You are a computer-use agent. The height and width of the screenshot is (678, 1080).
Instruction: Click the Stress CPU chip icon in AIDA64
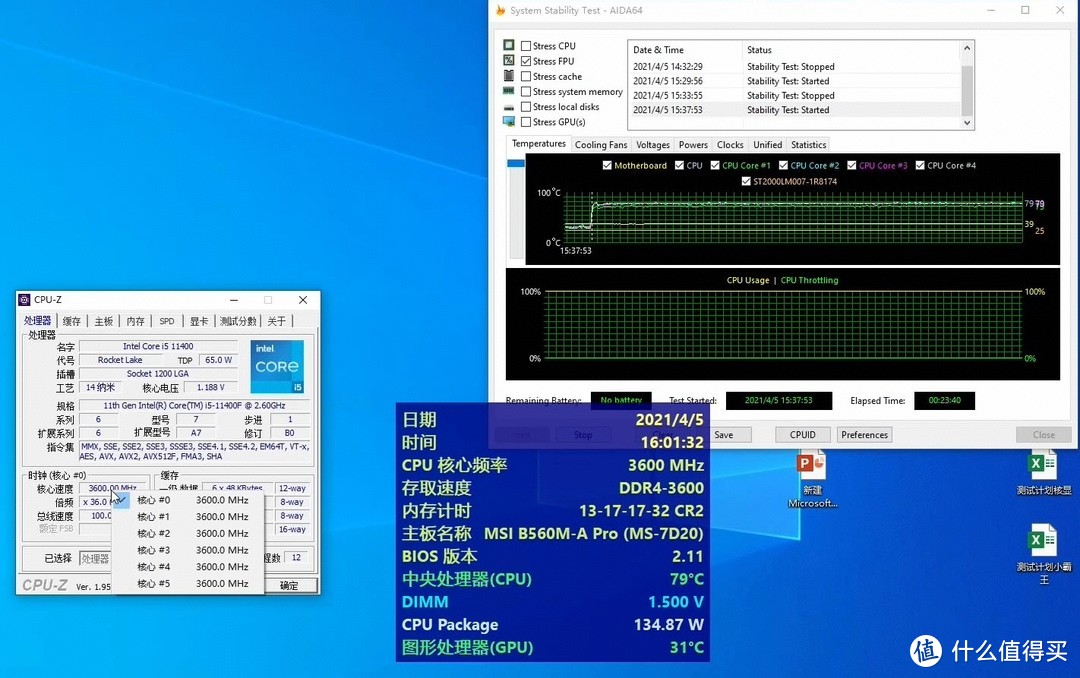509,45
